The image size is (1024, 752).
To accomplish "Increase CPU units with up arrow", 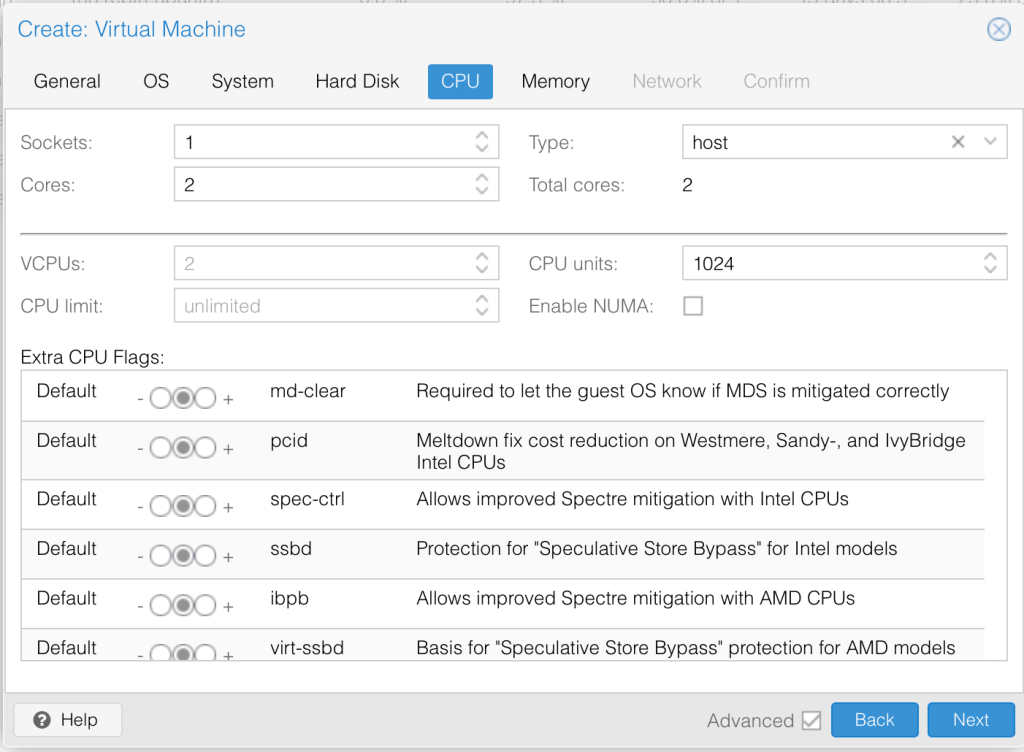I will click(989, 257).
